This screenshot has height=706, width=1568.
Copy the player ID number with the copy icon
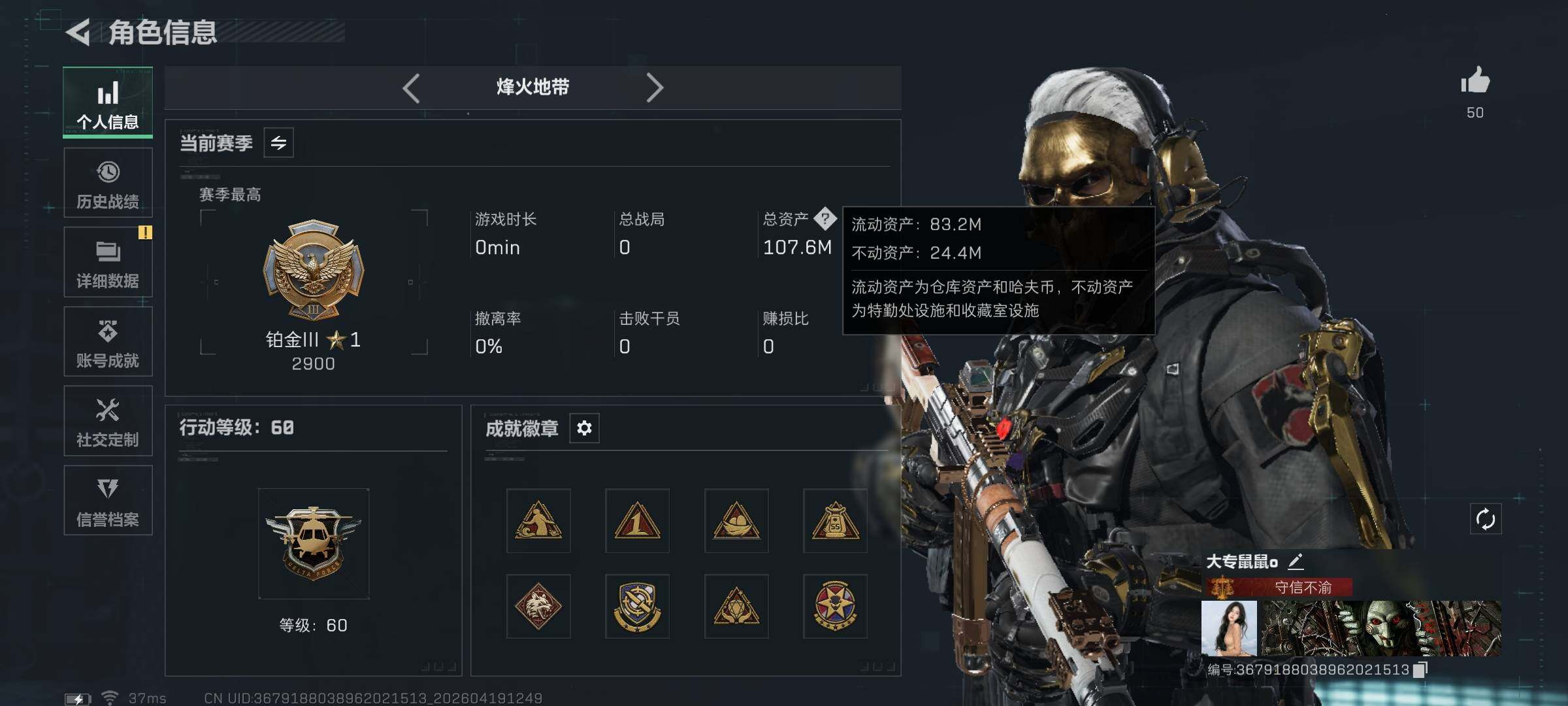coord(1420,669)
